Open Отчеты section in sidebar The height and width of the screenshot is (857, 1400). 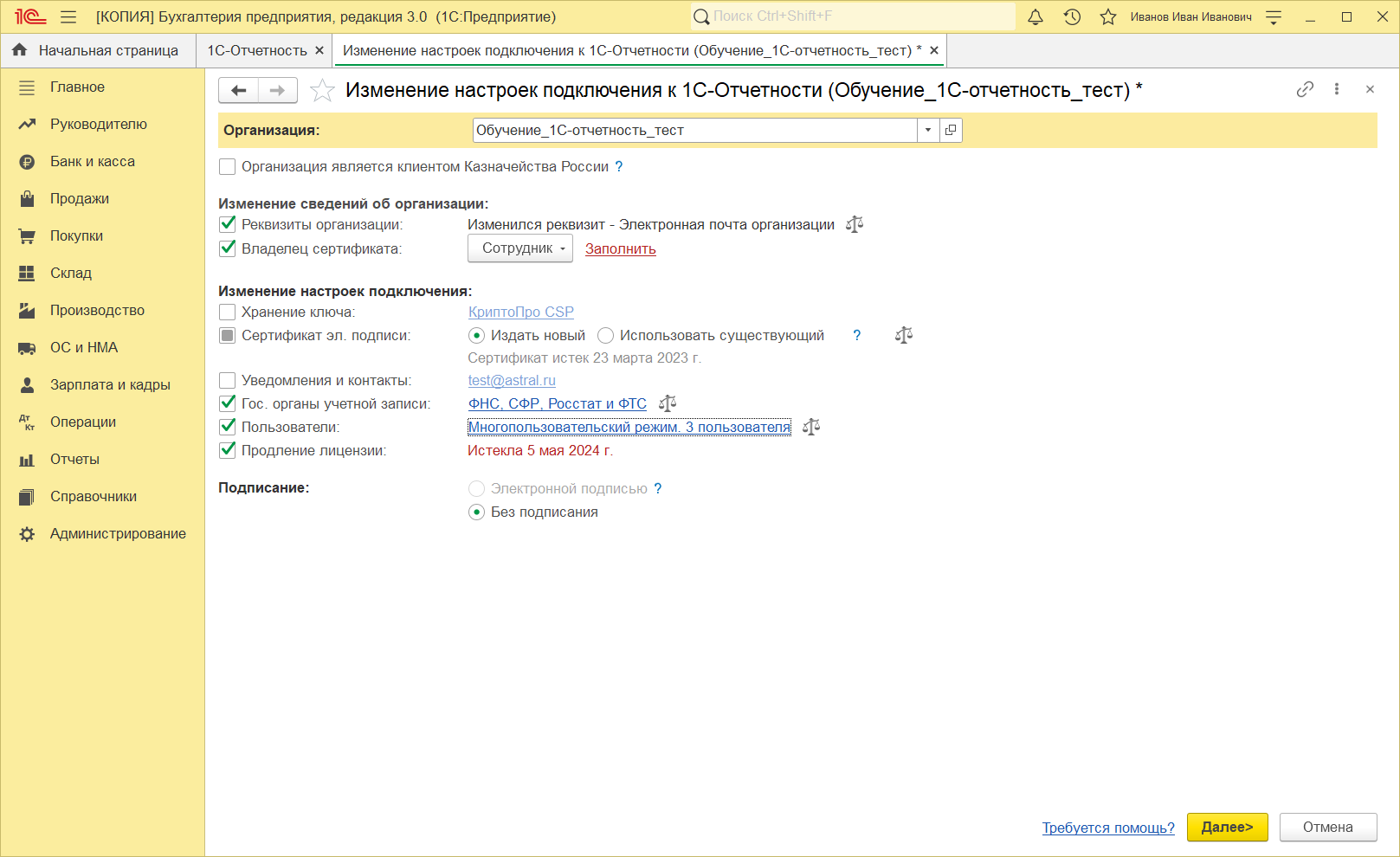(102, 460)
